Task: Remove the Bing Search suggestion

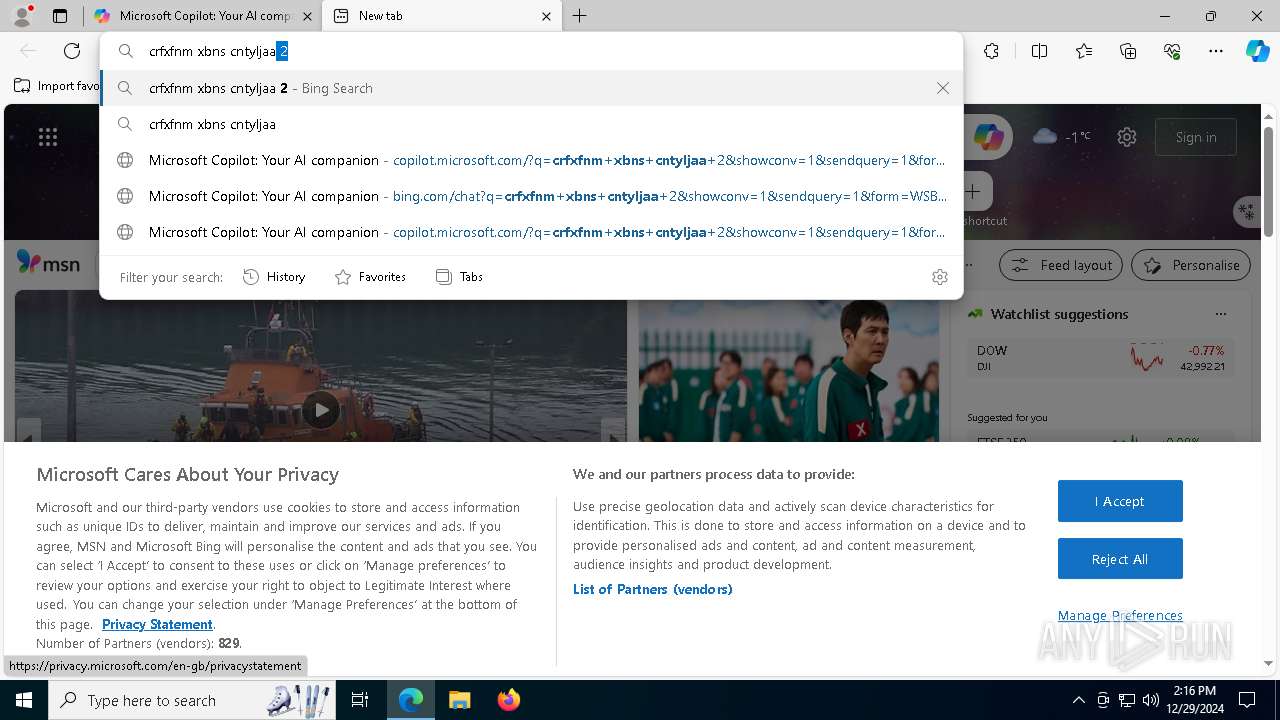Action: click(943, 88)
